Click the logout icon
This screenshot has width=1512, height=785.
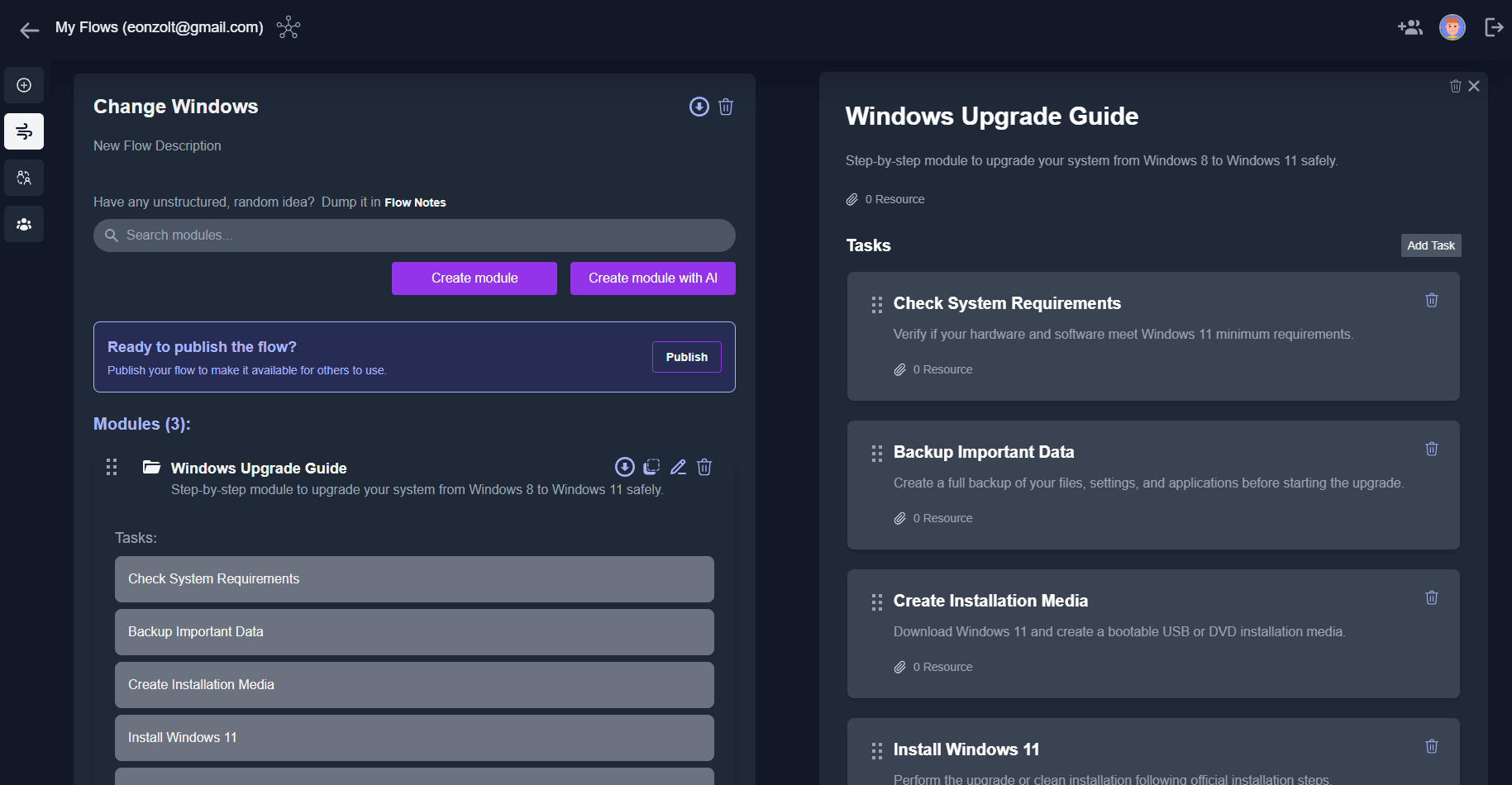point(1494,27)
